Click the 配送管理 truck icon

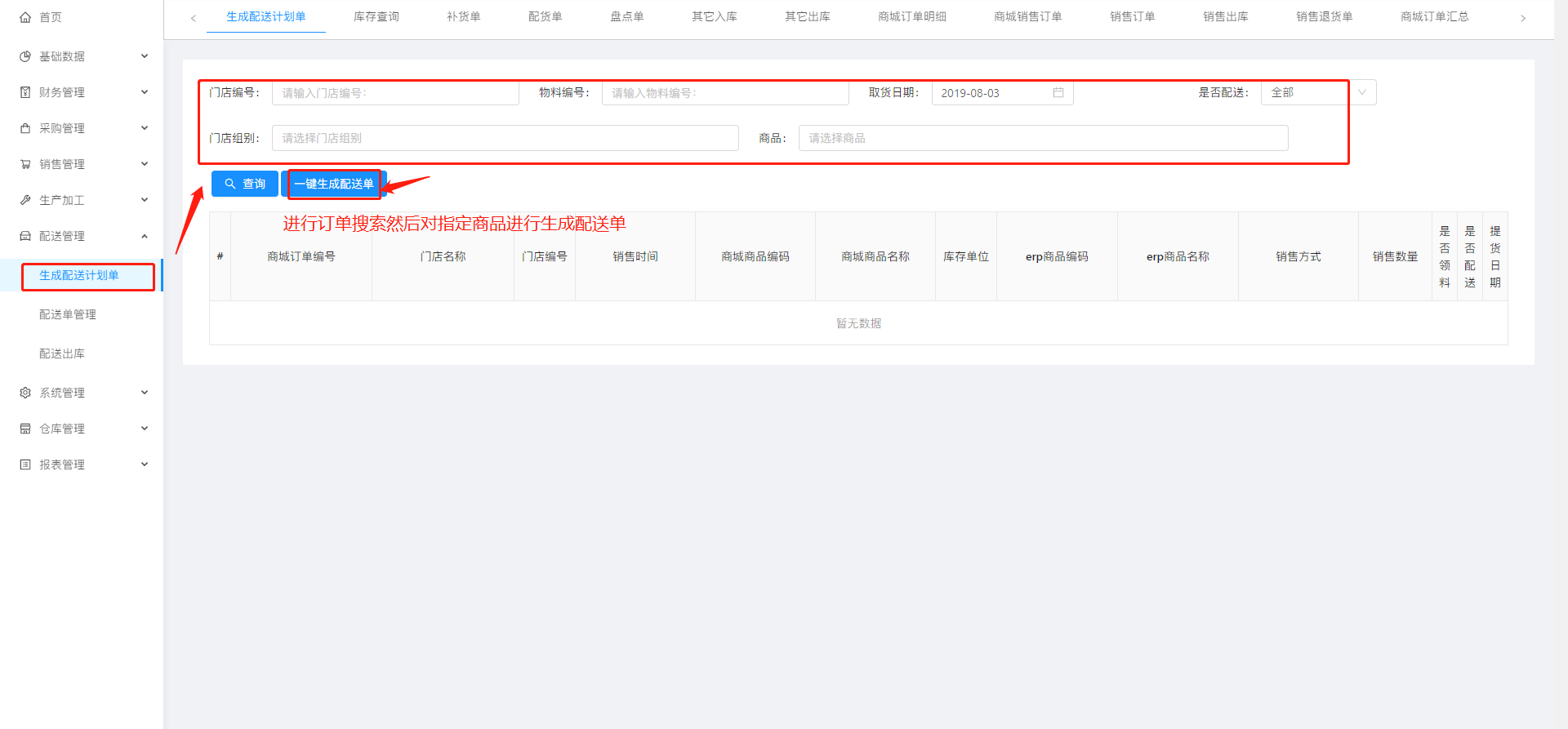[x=25, y=236]
